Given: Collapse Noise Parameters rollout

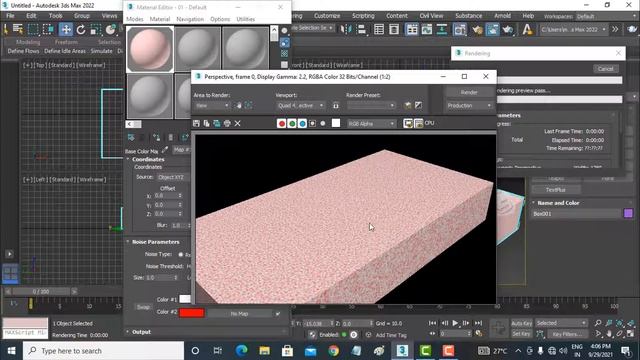Looking at the screenshot, I should [x=157, y=242].
